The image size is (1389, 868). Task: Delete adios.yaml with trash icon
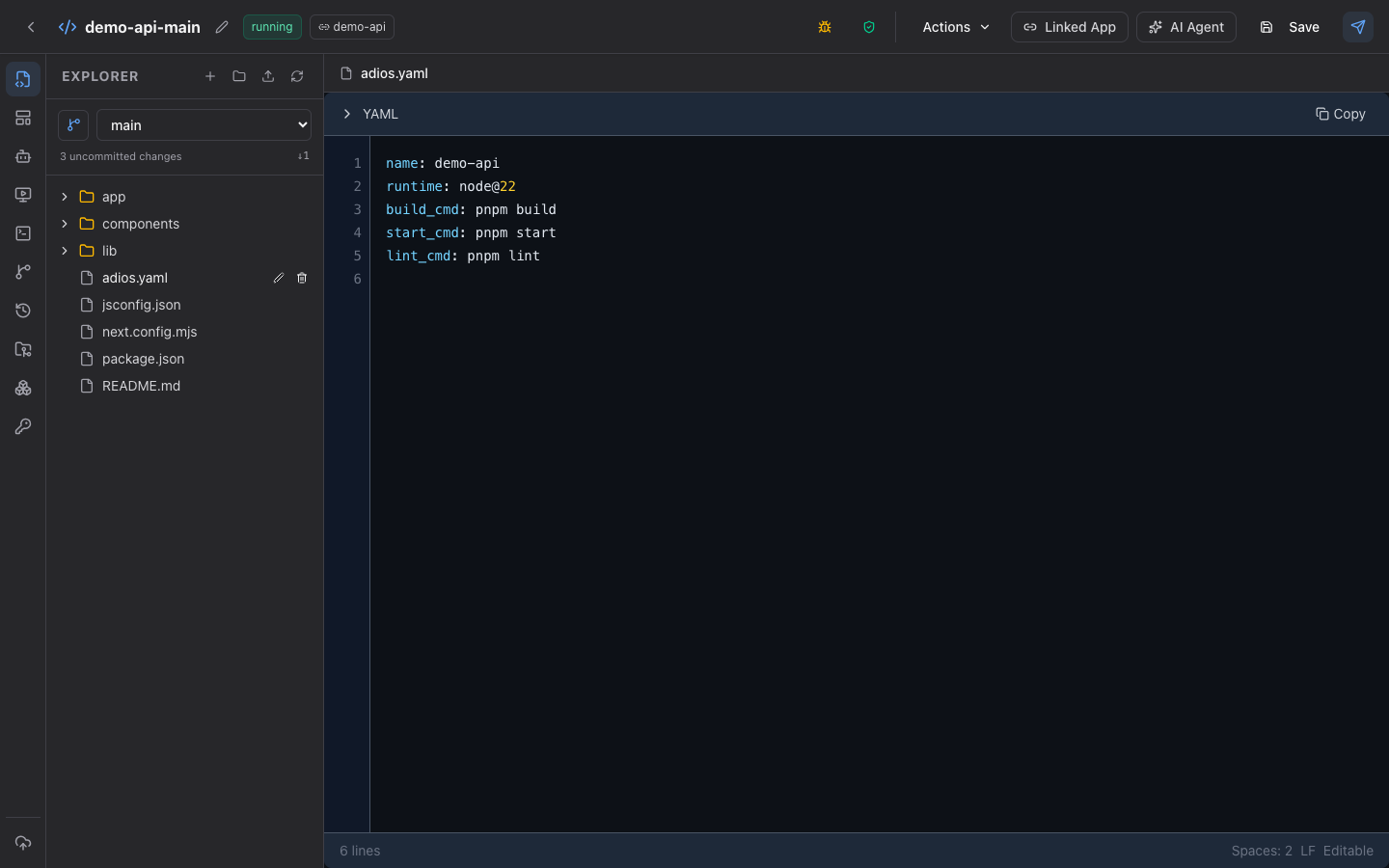pos(302,278)
